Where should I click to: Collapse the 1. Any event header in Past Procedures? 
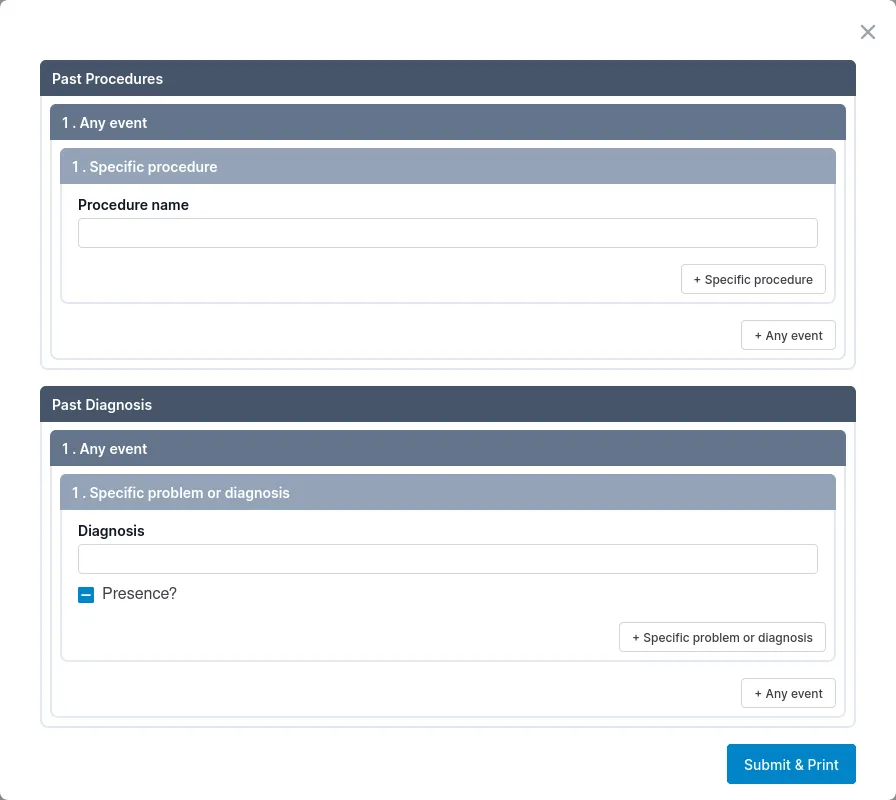(447, 122)
